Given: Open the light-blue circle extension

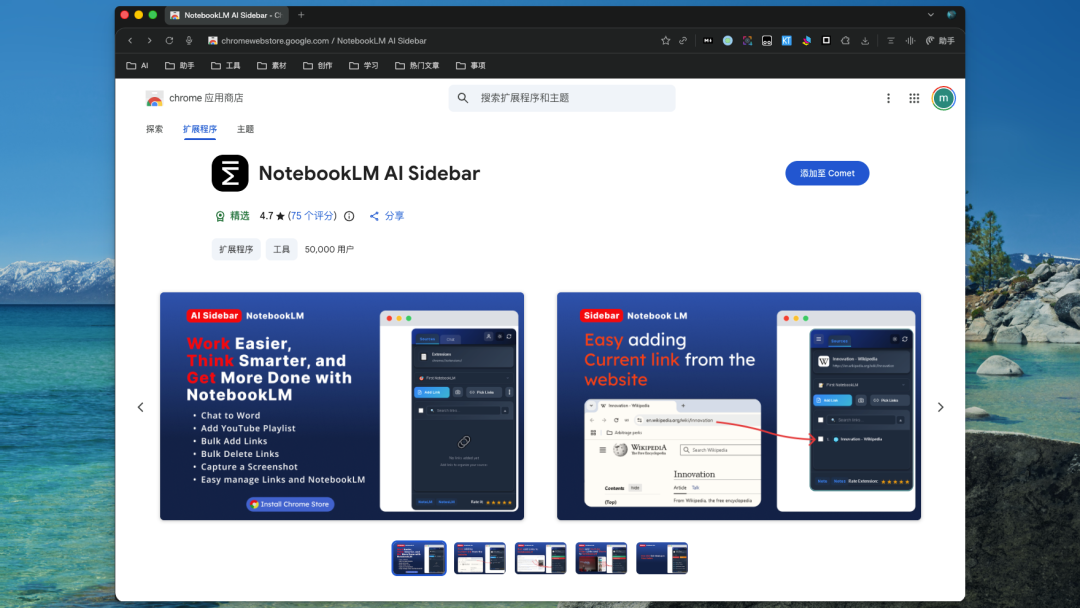Looking at the screenshot, I should point(727,41).
